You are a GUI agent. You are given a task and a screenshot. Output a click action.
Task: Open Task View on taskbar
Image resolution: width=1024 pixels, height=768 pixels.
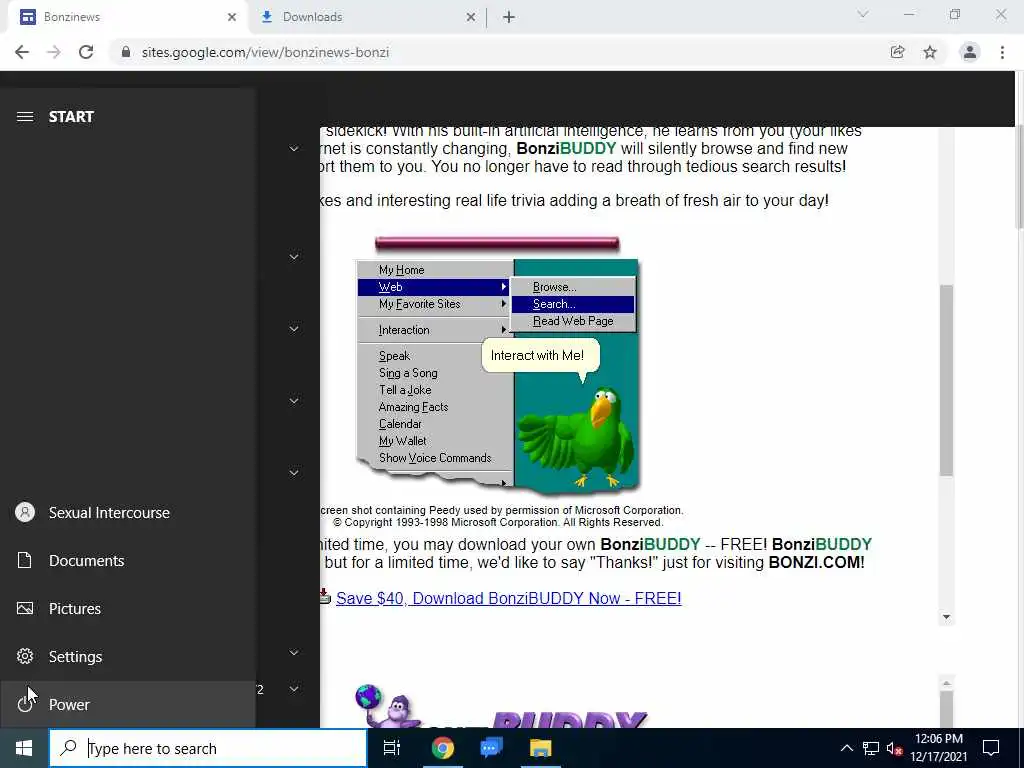click(x=392, y=748)
